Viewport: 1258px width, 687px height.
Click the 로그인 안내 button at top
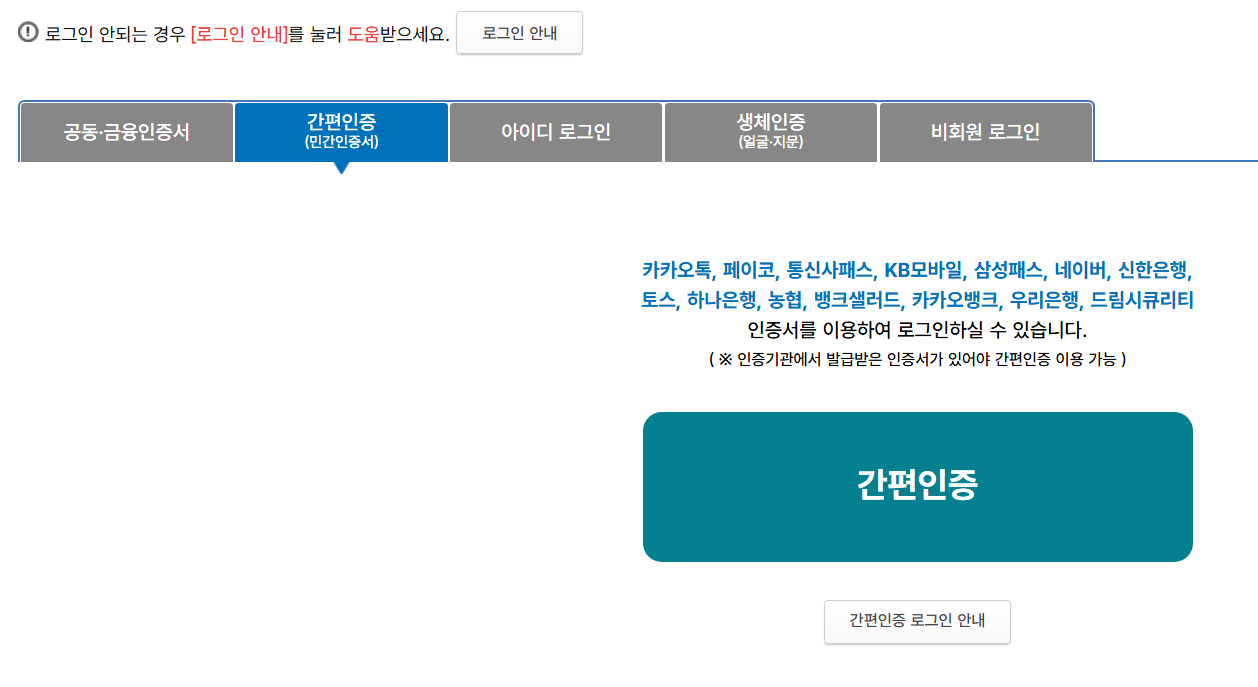519,33
